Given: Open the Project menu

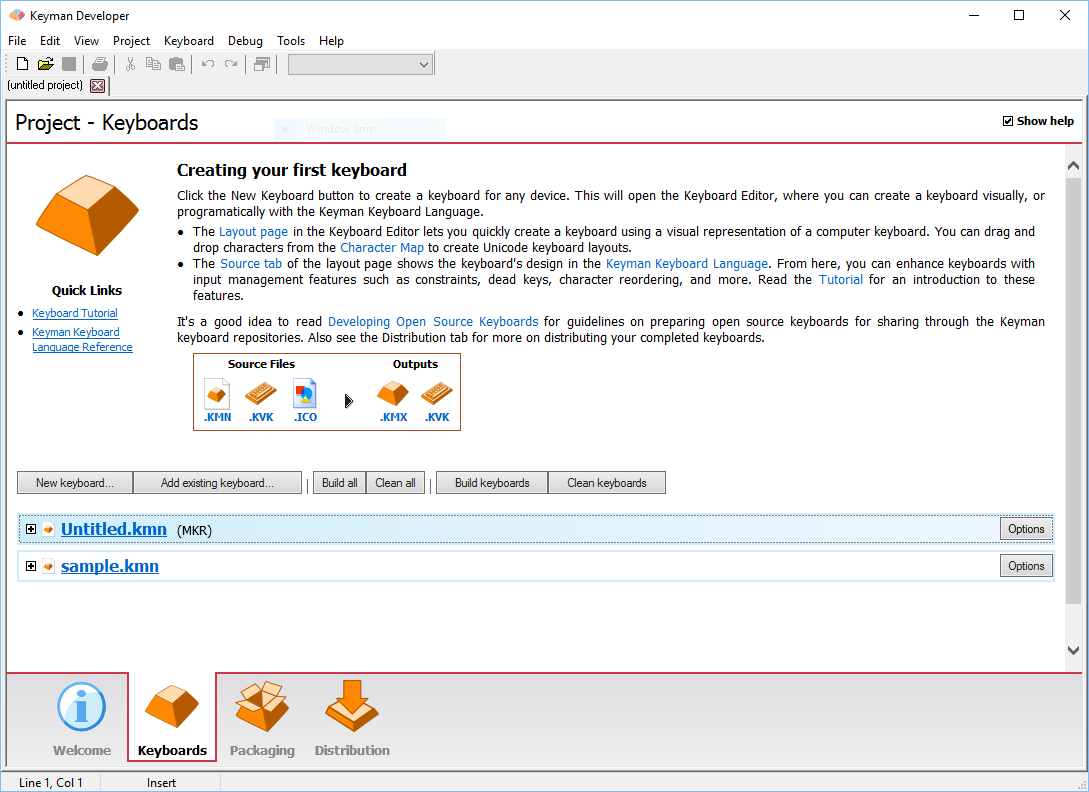Looking at the screenshot, I should pyautogui.click(x=131, y=41).
